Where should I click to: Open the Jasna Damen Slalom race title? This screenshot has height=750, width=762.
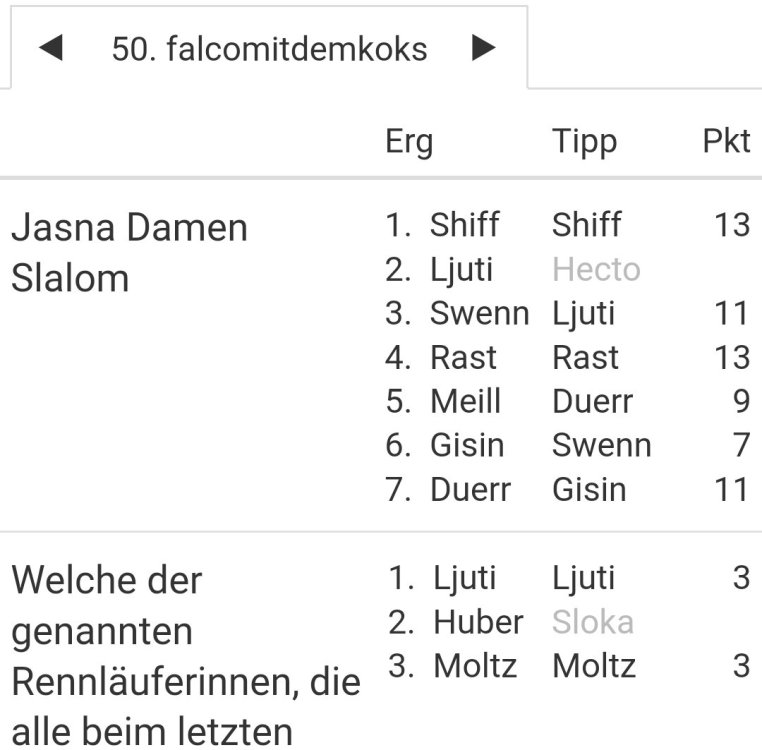point(129,252)
